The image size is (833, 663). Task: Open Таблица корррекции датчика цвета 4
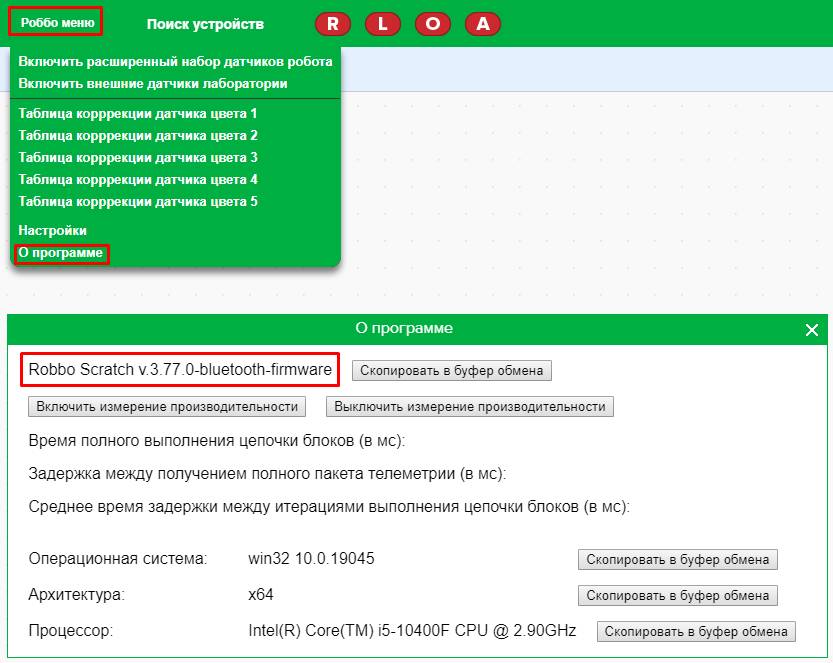(x=138, y=179)
